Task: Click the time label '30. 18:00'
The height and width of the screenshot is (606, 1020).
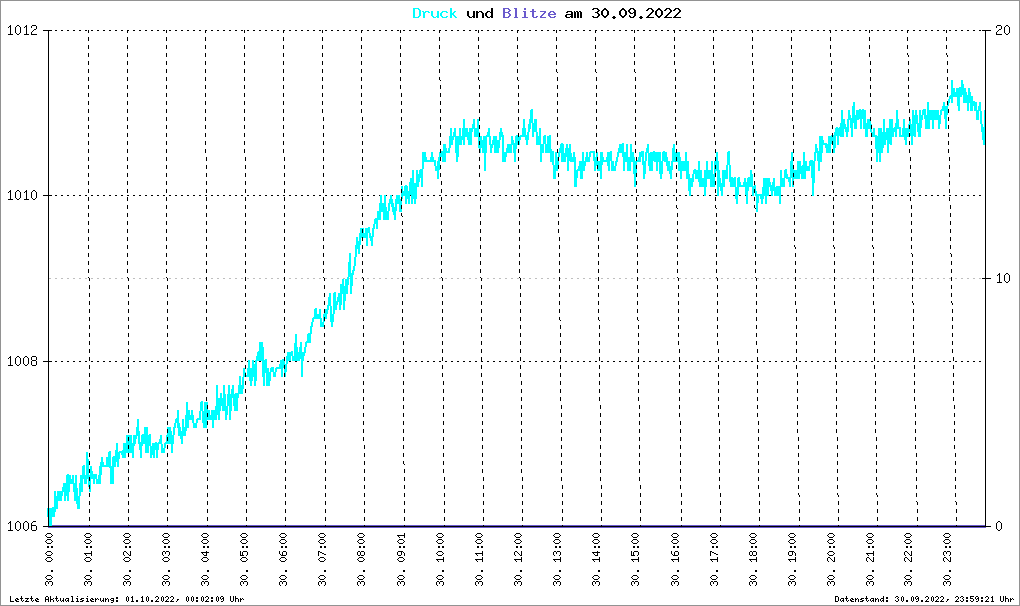Action: pos(753,560)
